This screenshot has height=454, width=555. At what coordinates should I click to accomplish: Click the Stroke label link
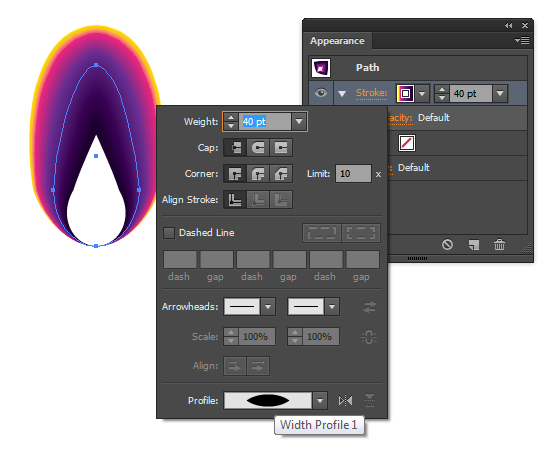pos(372,93)
